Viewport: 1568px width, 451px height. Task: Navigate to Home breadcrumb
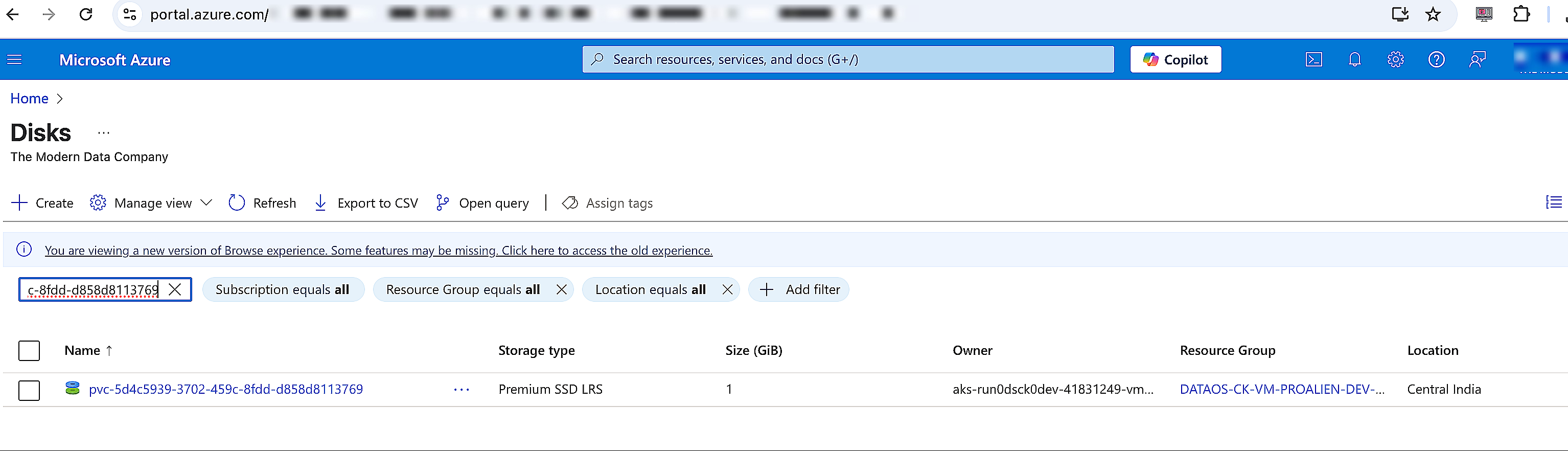[x=29, y=99]
